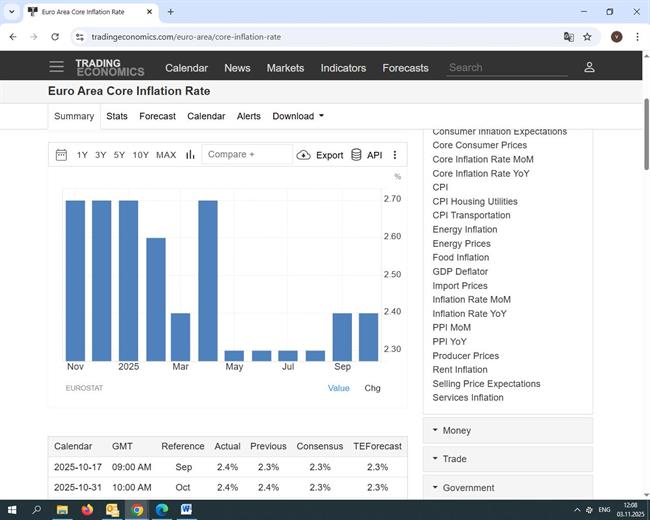The width and height of the screenshot is (650, 520).
Task: Open Indicators in the top navigation
Action: click(x=343, y=68)
